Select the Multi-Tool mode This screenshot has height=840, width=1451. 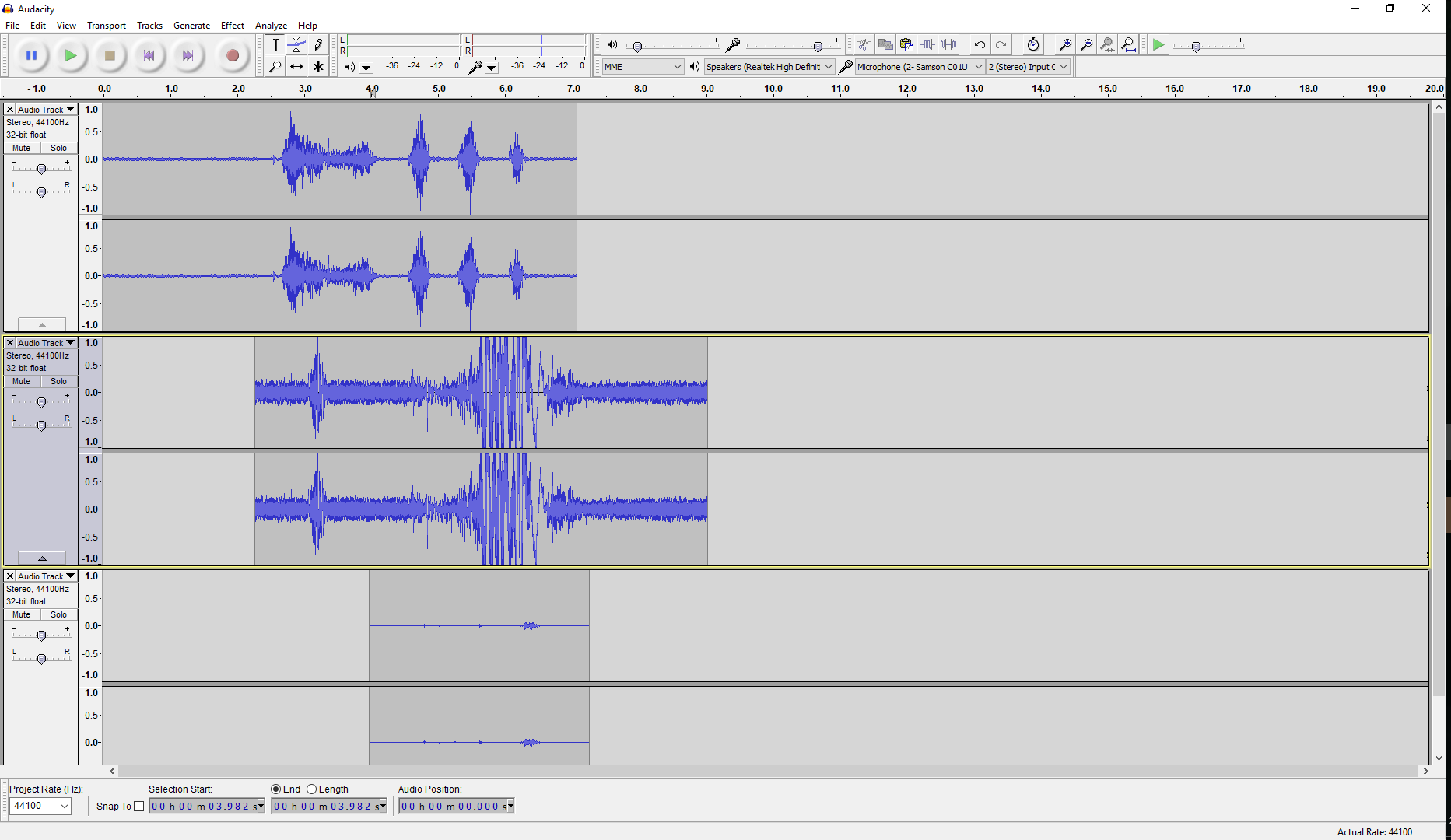(x=318, y=66)
